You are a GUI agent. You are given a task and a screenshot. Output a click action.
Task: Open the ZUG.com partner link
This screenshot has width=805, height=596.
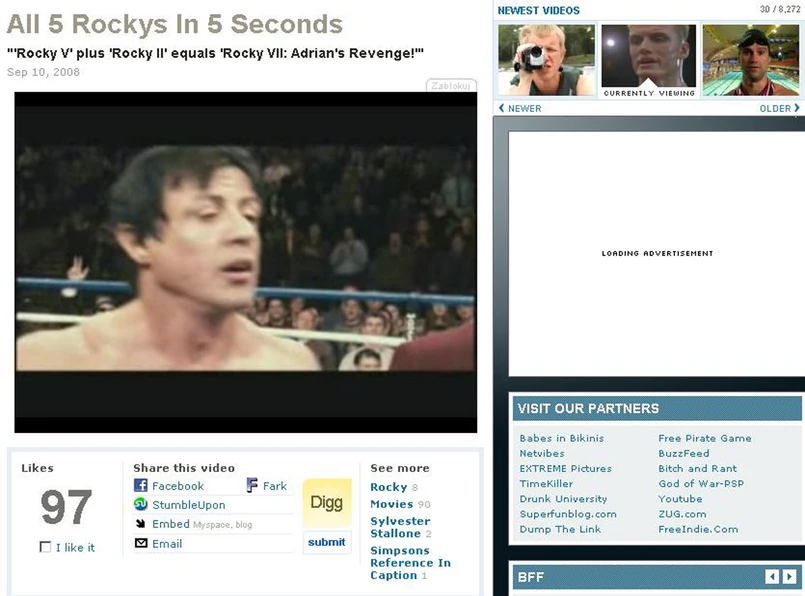[x=682, y=514]
